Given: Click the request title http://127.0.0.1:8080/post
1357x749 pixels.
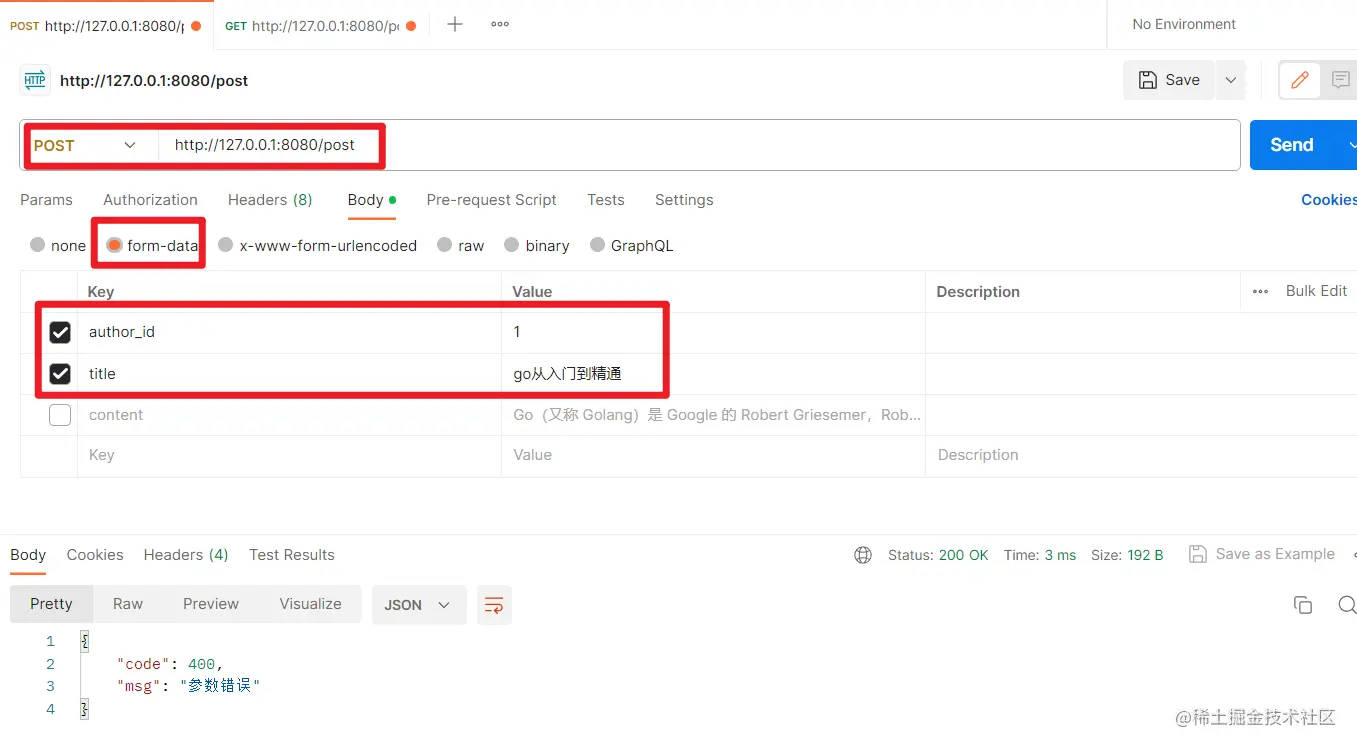Looking at the screenshot, I should coord(154,81).
